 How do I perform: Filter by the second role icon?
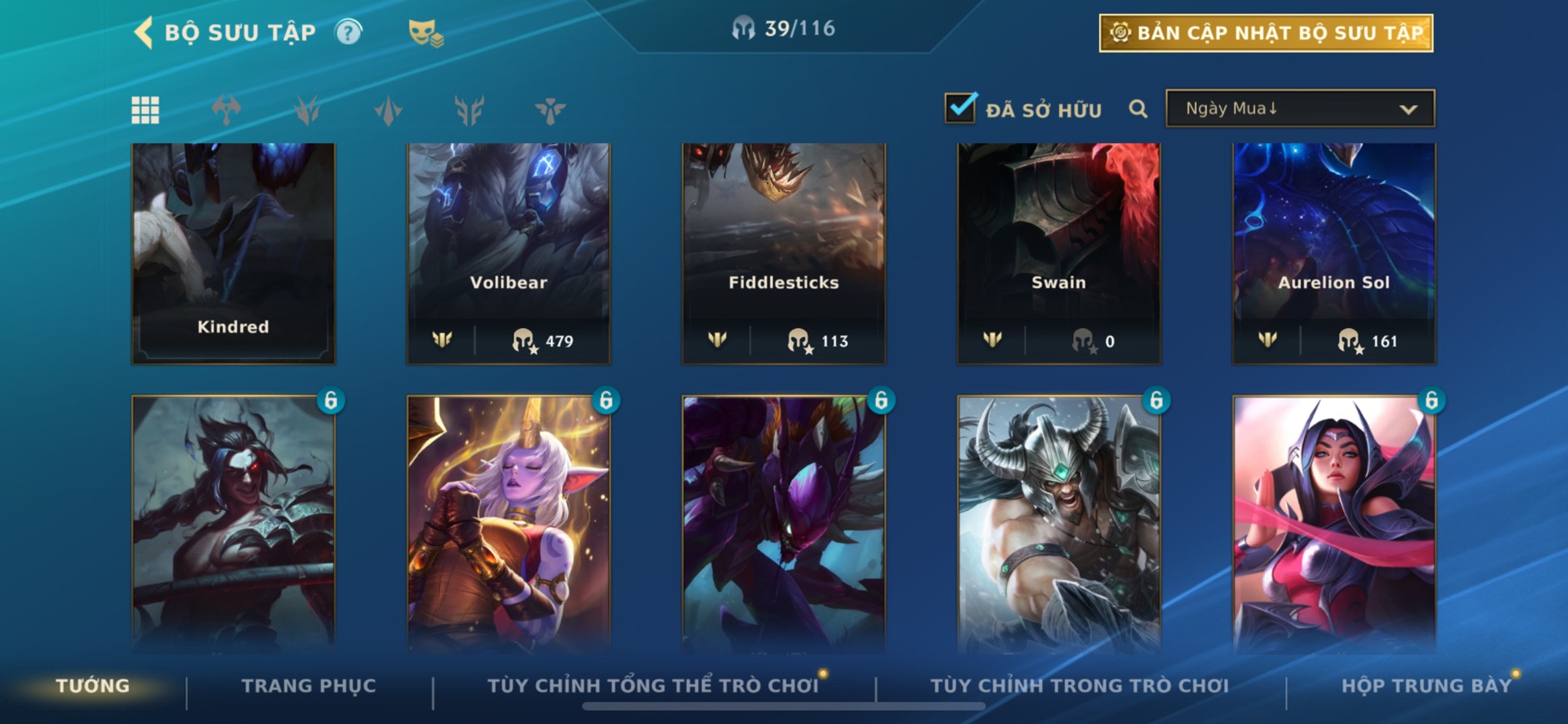point(307,110)
